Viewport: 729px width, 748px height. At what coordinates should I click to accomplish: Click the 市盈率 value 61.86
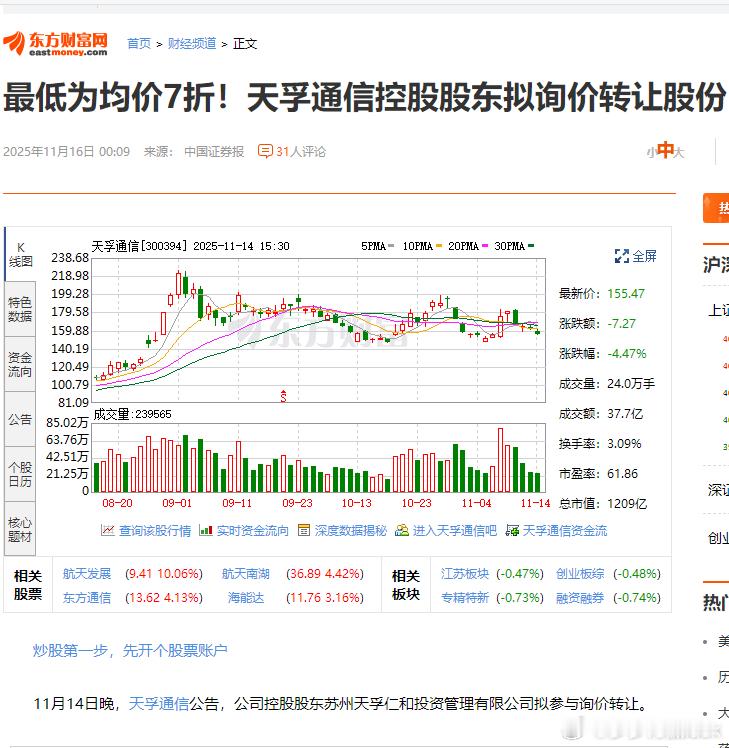pos(623,474)
